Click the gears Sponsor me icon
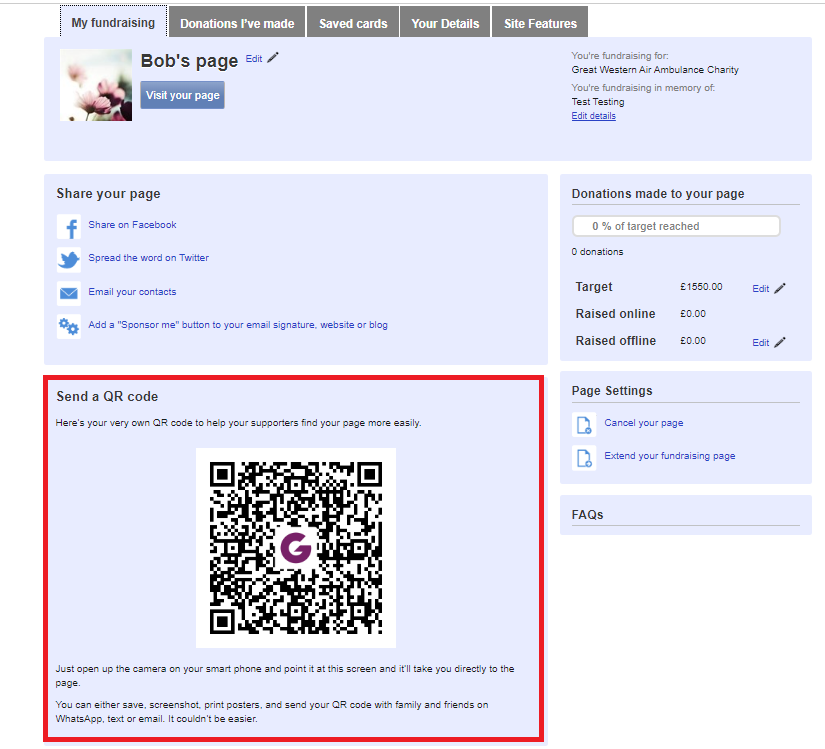Screen dimensions: 825x749 click(x=69, y=327)
